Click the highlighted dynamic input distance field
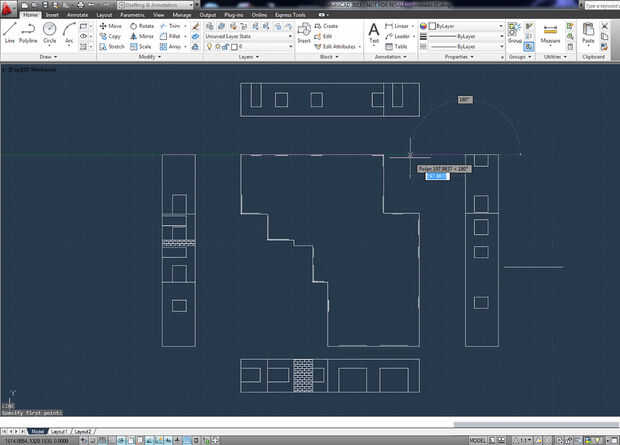620x445 pixels. click(x=437, y=176)
